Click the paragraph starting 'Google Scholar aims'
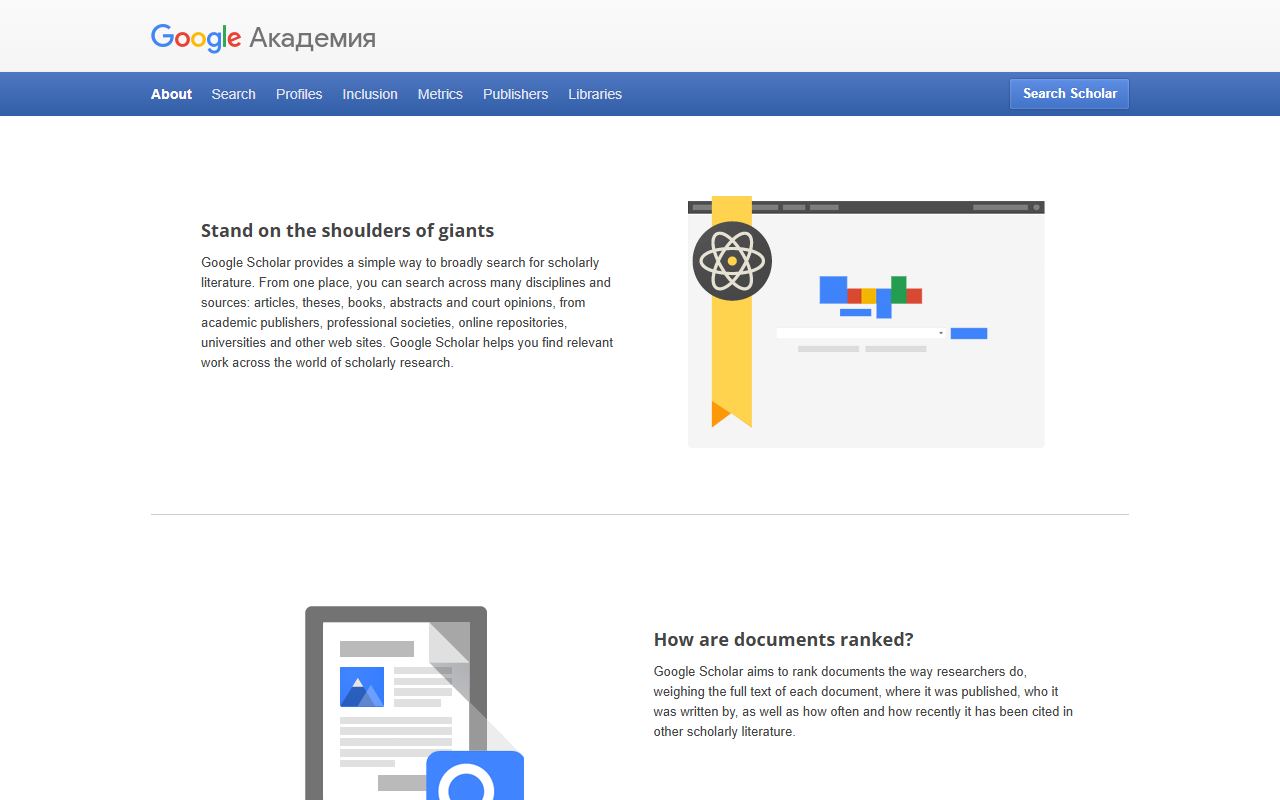The width and height of the screenshot is (1280, 800). 863,701
